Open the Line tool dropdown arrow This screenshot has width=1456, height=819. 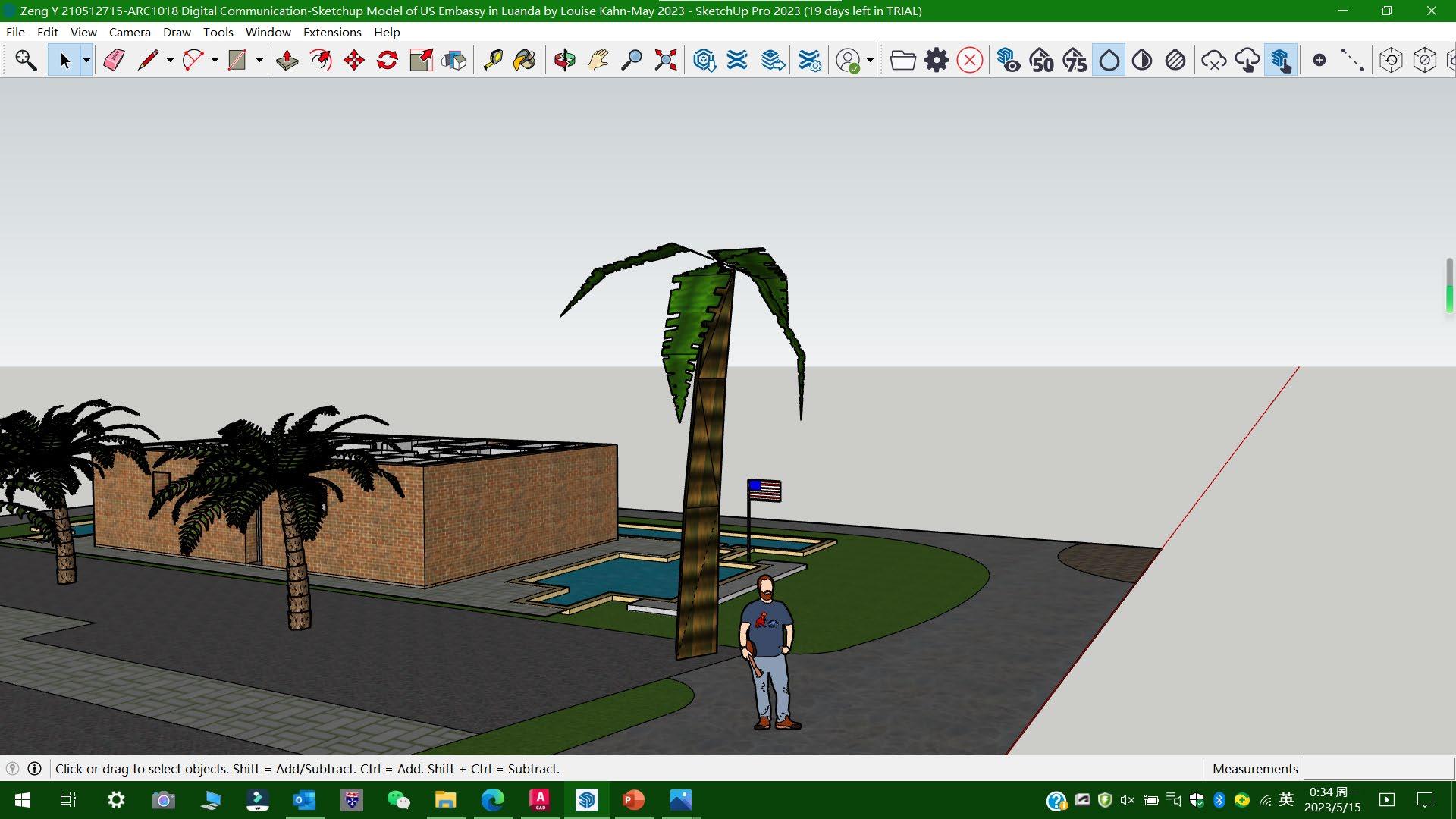coord(169,60)
